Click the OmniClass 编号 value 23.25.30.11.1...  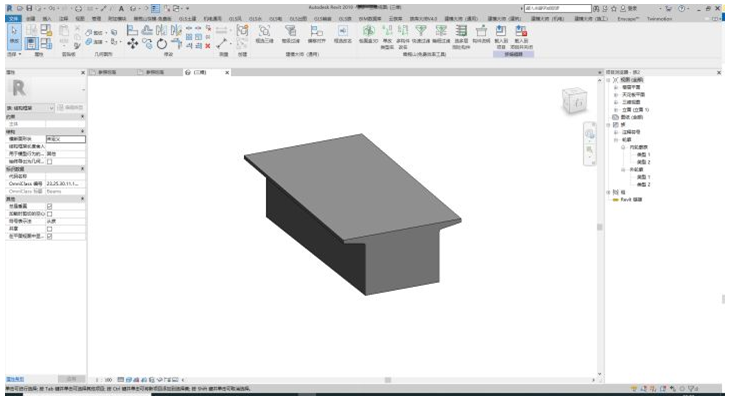66,184
